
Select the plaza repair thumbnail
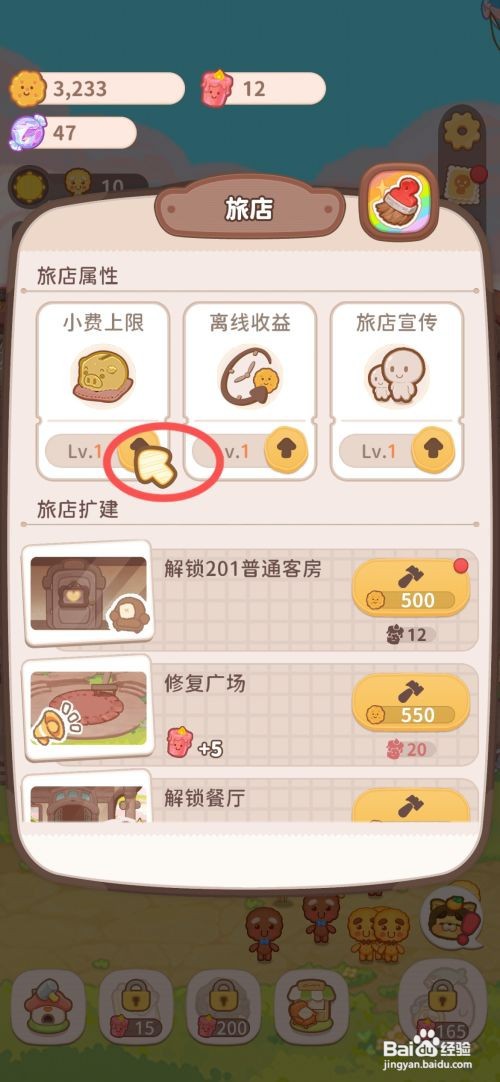[88, 709]
